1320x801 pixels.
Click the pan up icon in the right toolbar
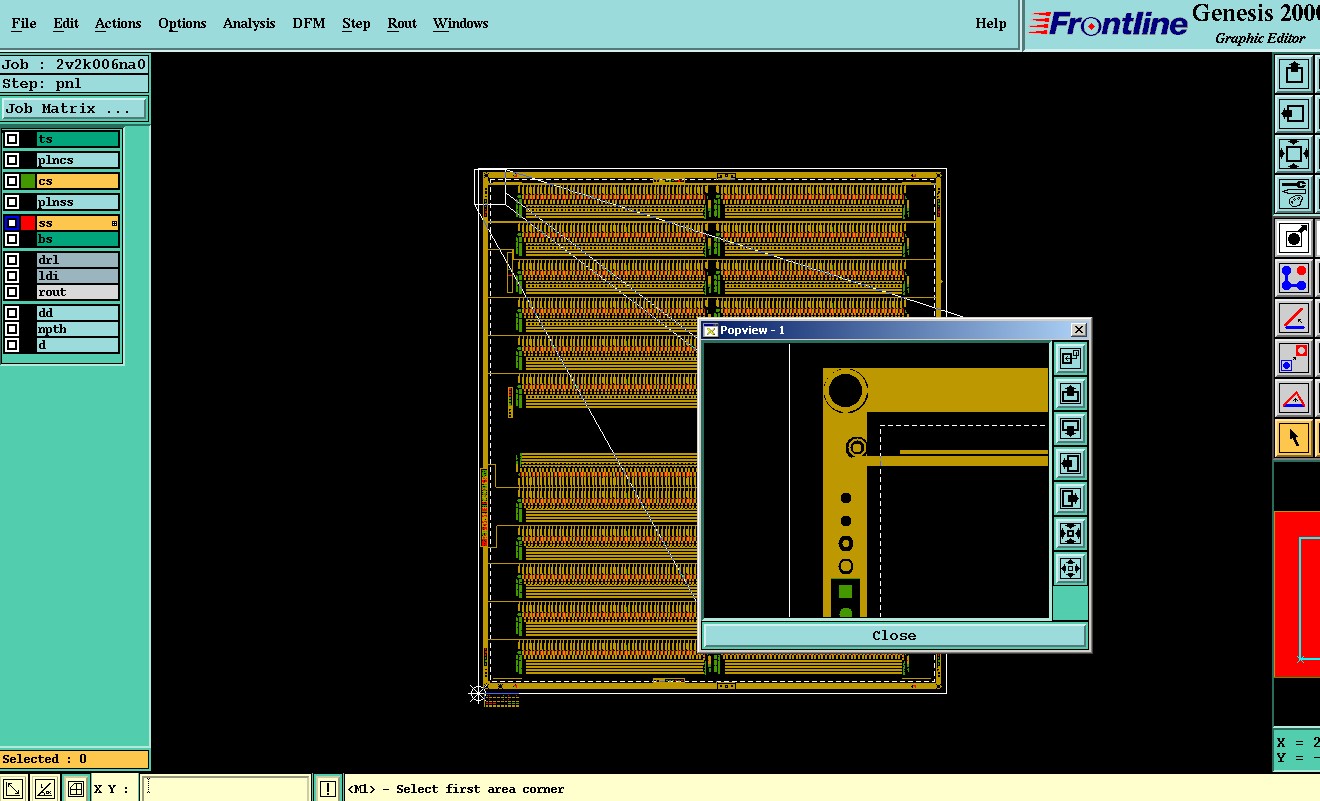1294,73
